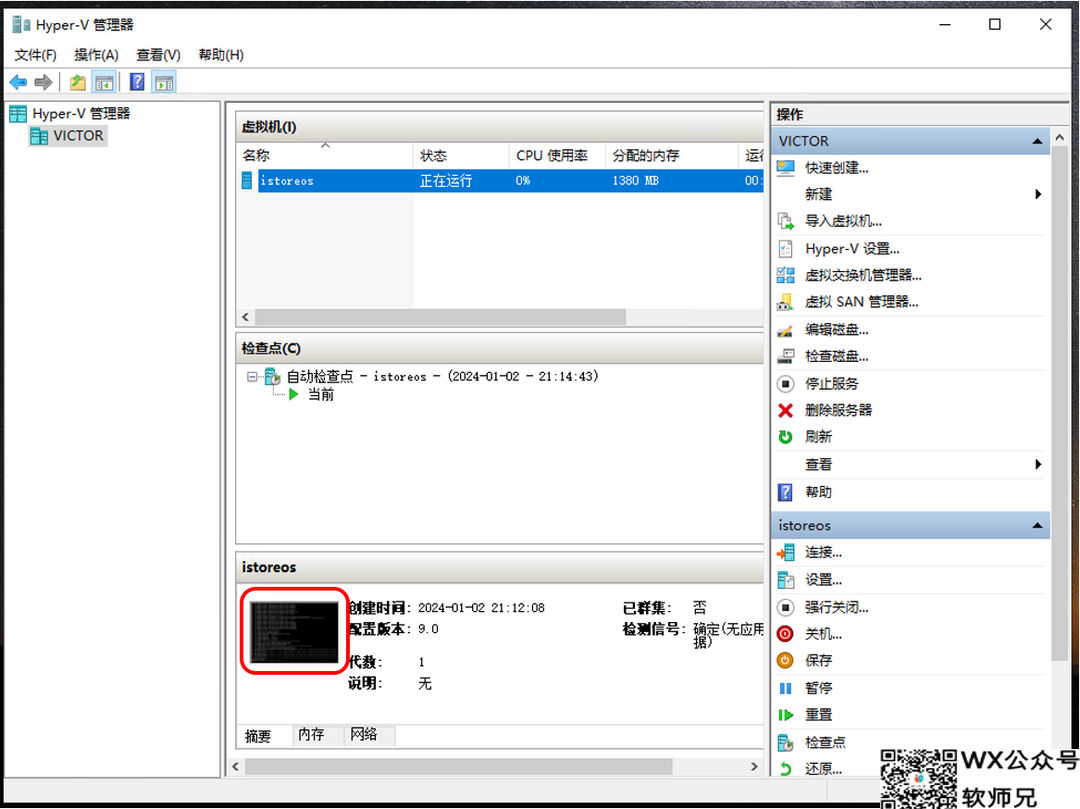Viewport: 1080px width, 809px height.
Task: Click the blue Help toolbar icon
Action: coord(137,83)
